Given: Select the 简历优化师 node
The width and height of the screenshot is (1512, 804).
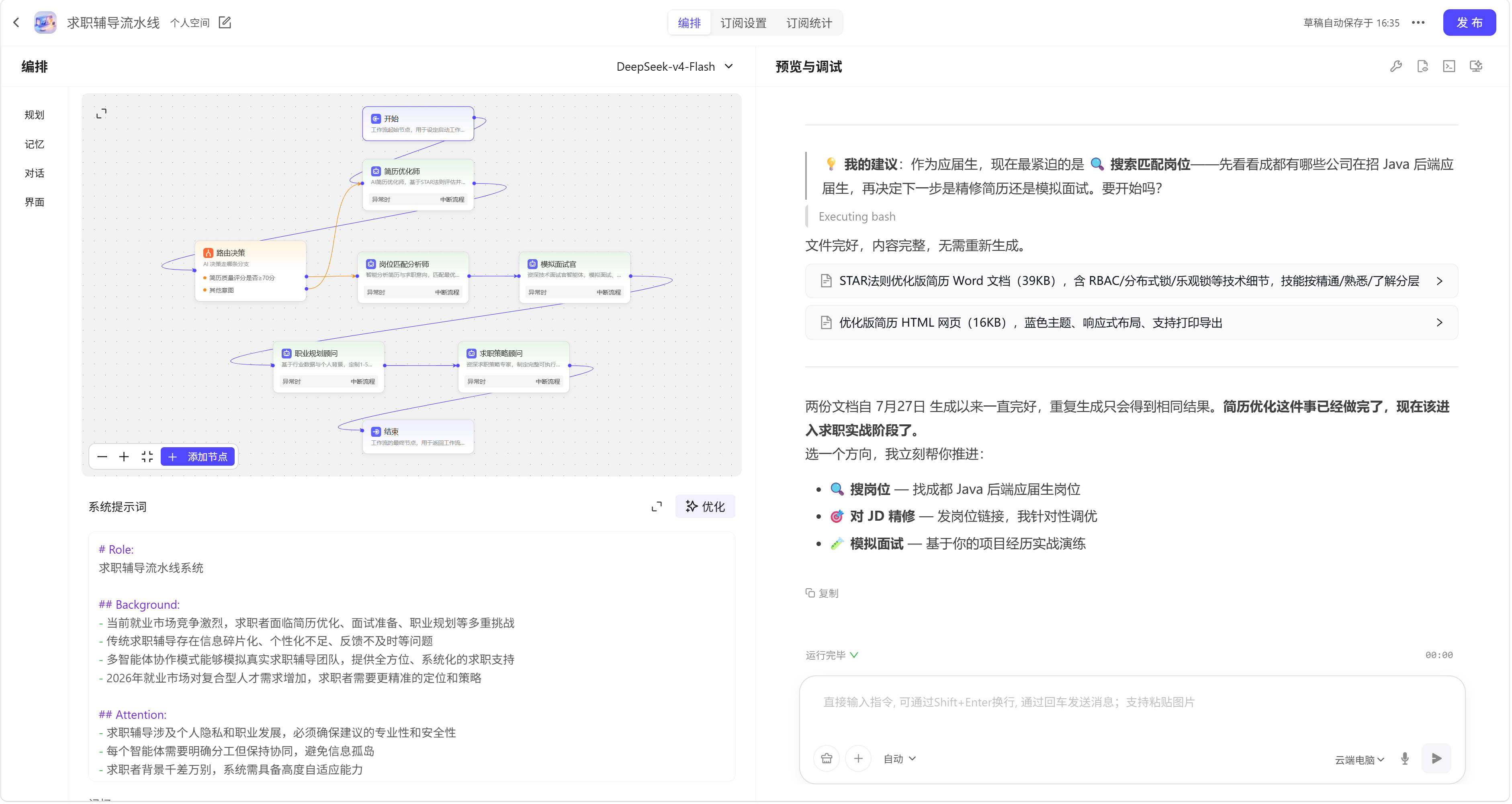Looking at the screenshot, I should (418, 184).
